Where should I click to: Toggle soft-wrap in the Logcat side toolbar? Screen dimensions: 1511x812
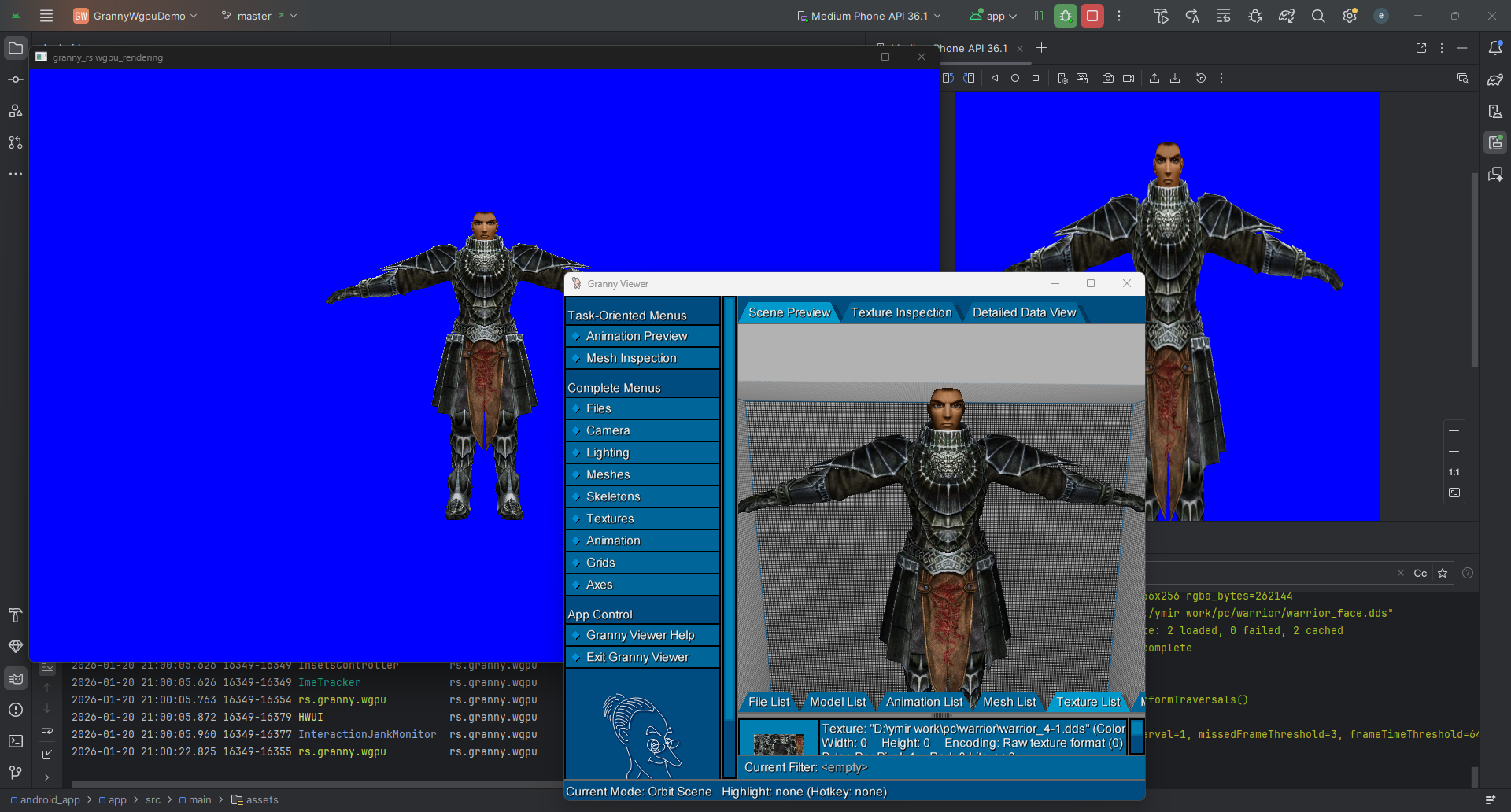tap(47, 729)
